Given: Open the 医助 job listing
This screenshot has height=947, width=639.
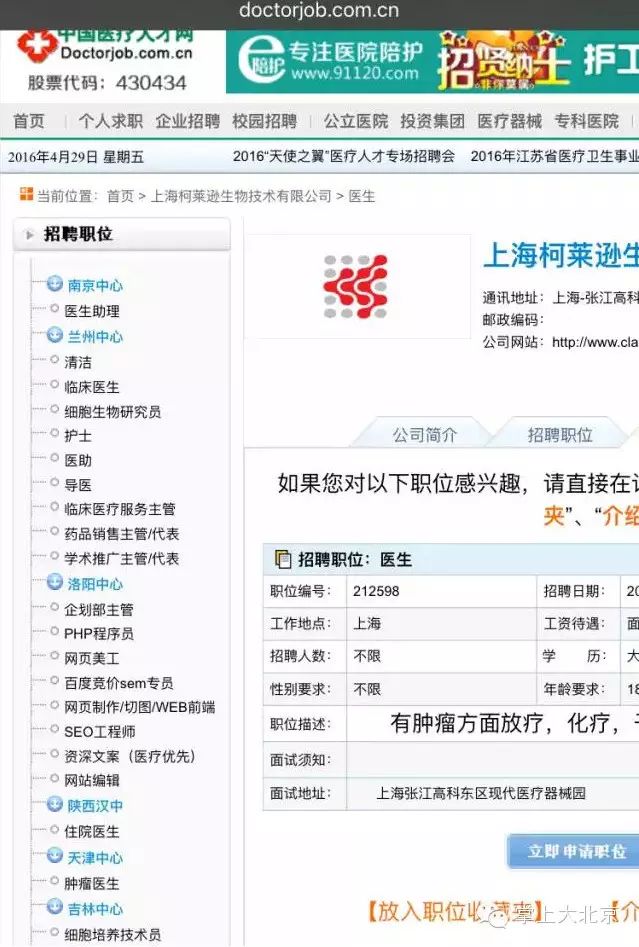Looking at the screenshot, I should [x=78, y=461].
